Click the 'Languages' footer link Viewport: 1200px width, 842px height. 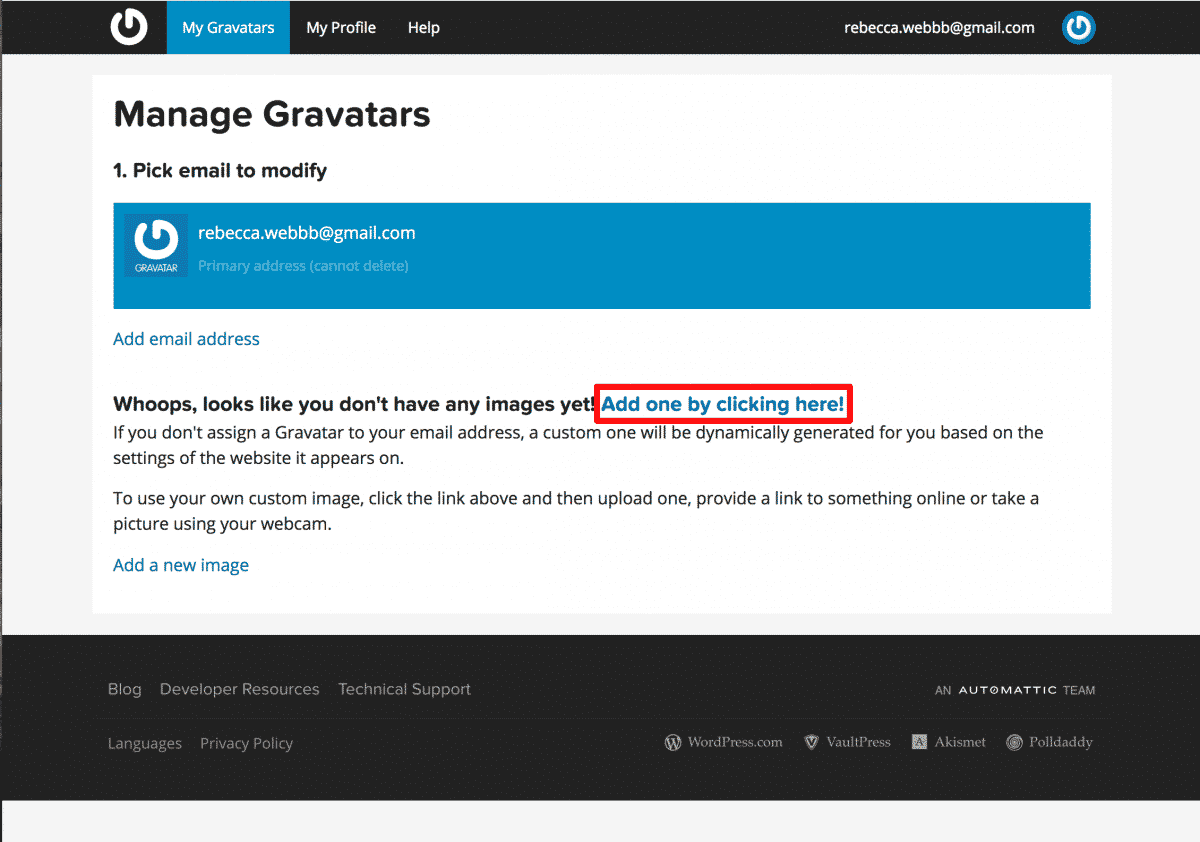(x=144, y=743)
